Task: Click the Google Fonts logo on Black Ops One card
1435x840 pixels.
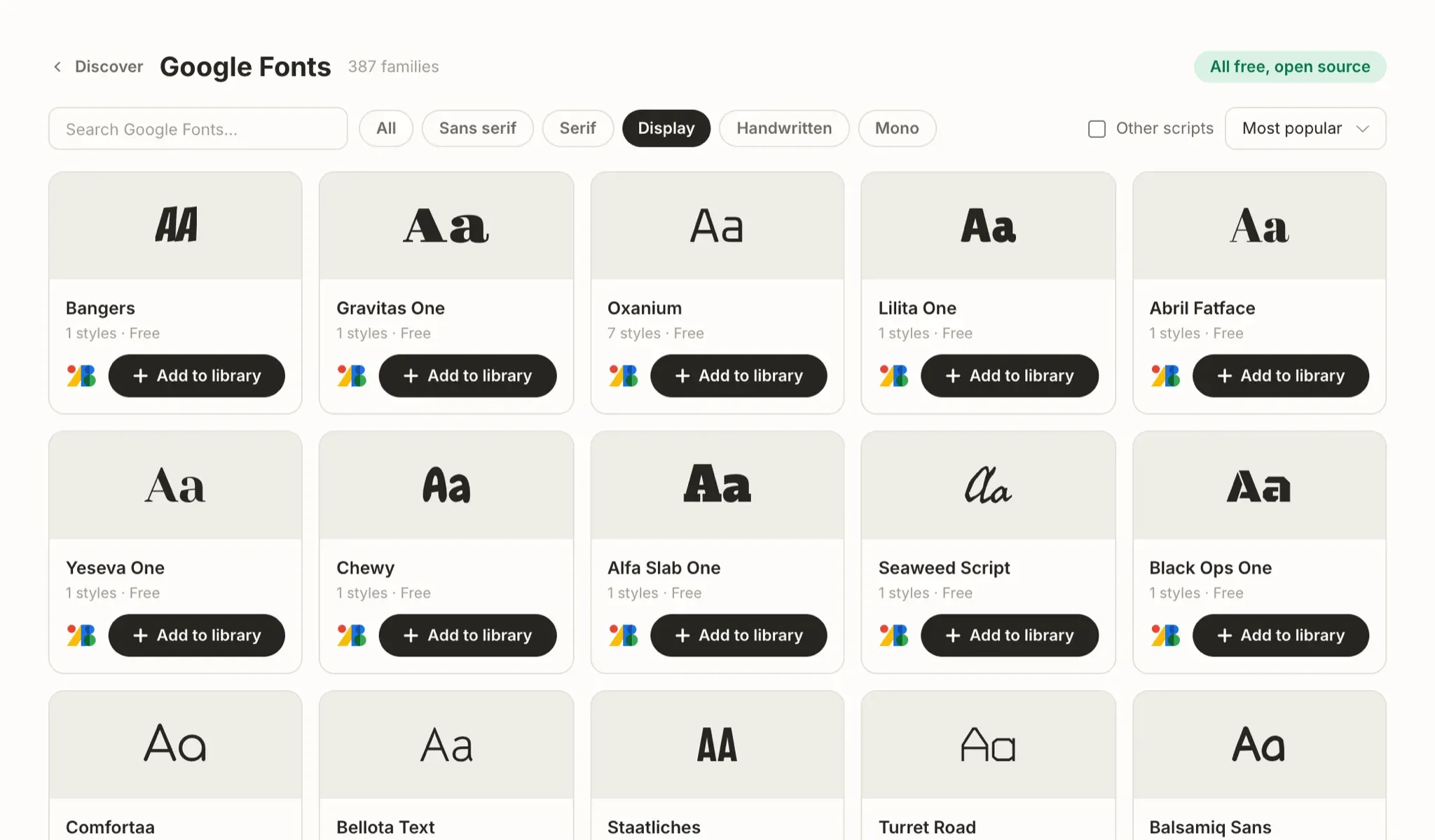Action: (x=1165, y=635)
